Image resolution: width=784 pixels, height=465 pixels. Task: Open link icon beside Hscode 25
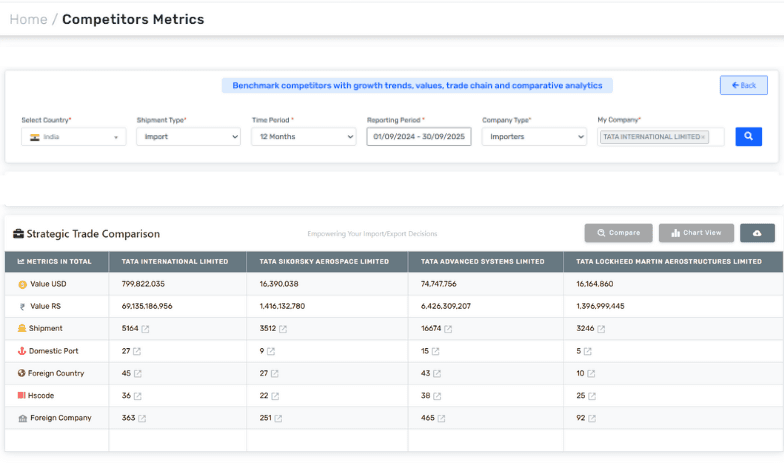(x=592, y=396)
